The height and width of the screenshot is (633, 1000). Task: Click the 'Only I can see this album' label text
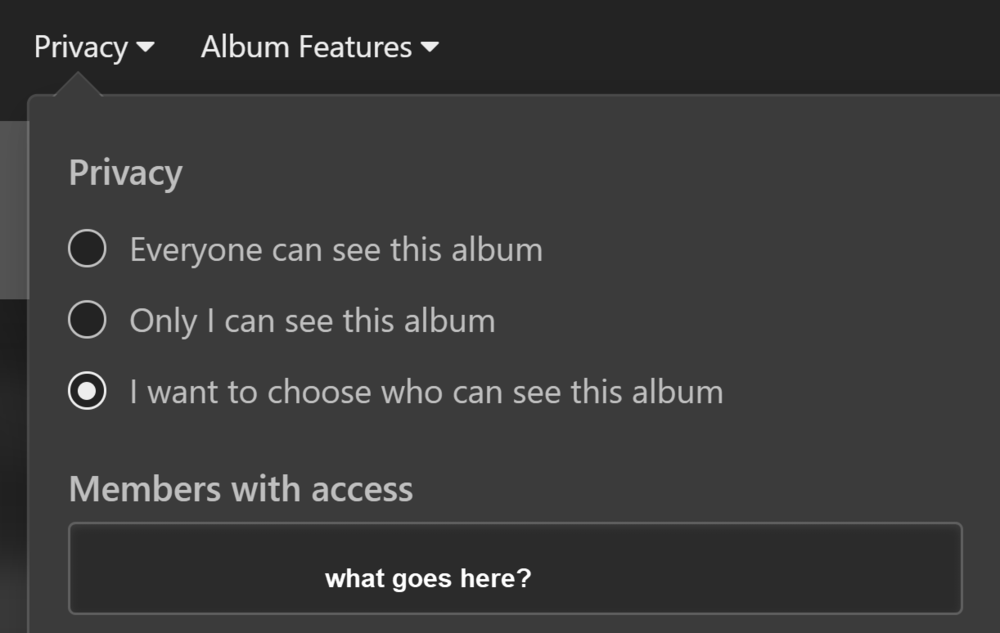pyautogui.click(x=312, y=321)
